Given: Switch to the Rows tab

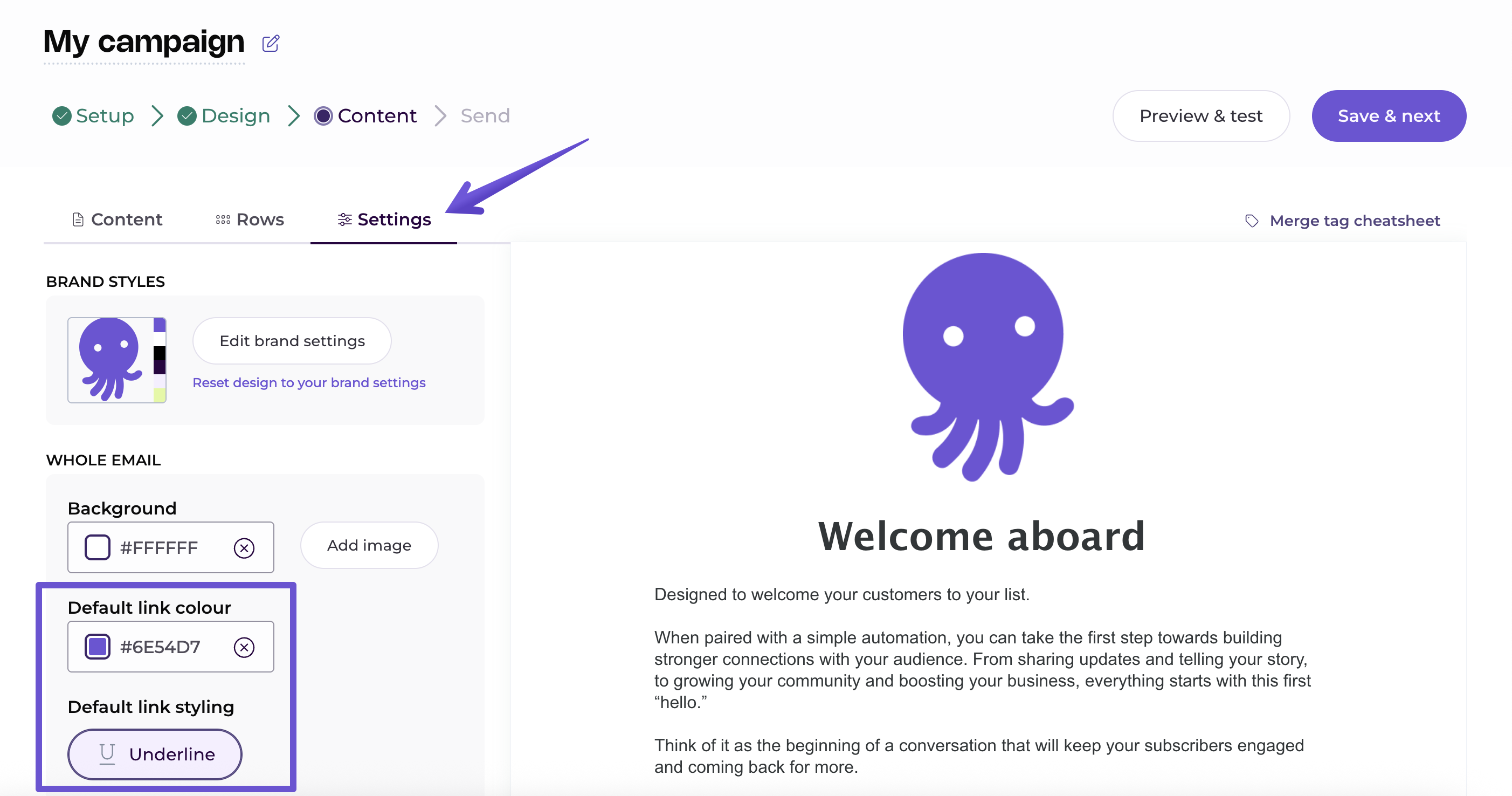Looking at the screenshot, I should coord(250,219).
